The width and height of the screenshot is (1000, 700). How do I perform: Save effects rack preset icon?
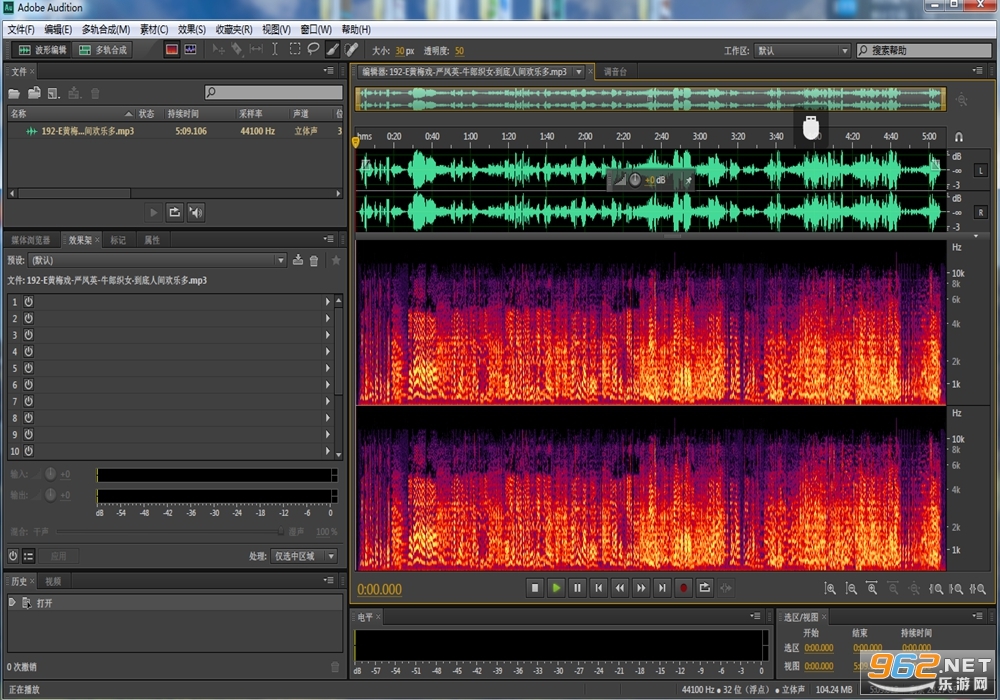(297, 260)
